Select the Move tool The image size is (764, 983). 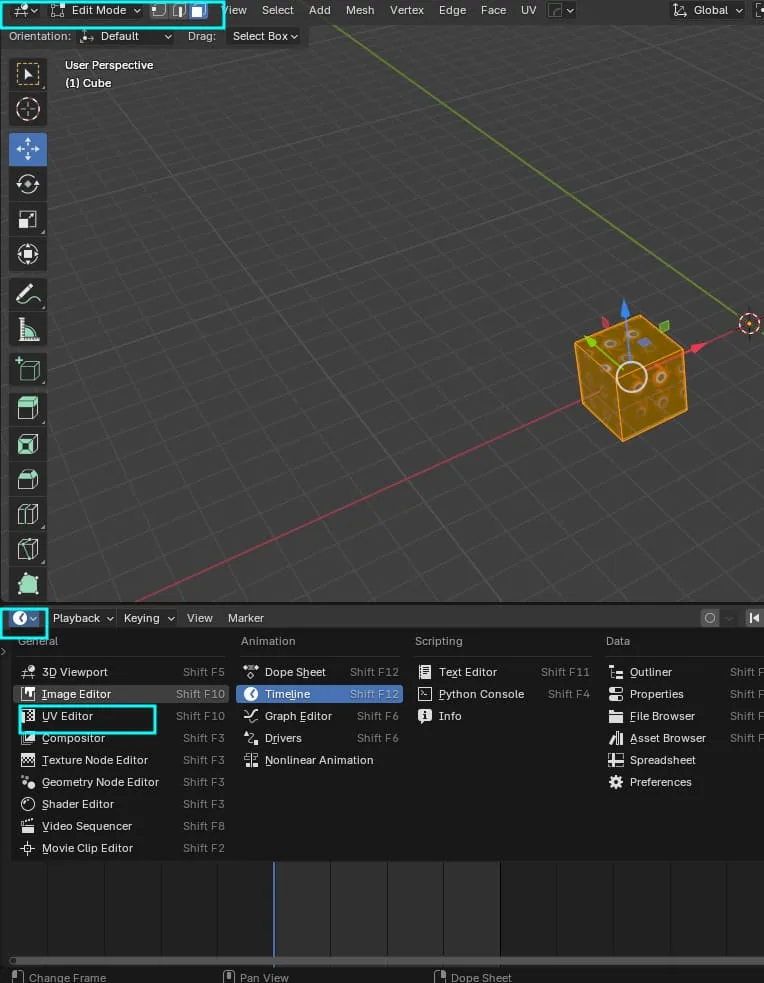pyautogui.click(x=28, y=149)
